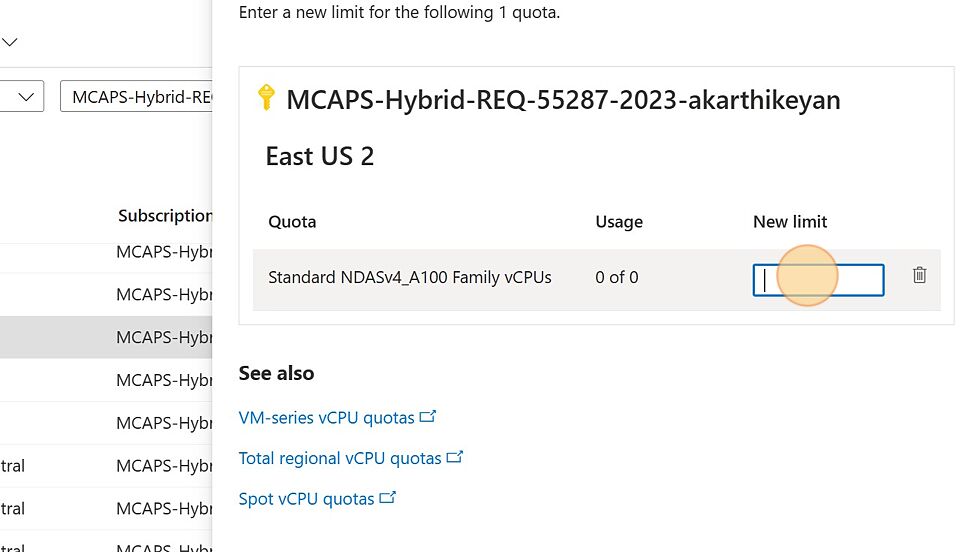The height and width of the screenshot is (552, 980).
Task: Open Total regional vCPU quotas link
Action: (x=340, y=458)
